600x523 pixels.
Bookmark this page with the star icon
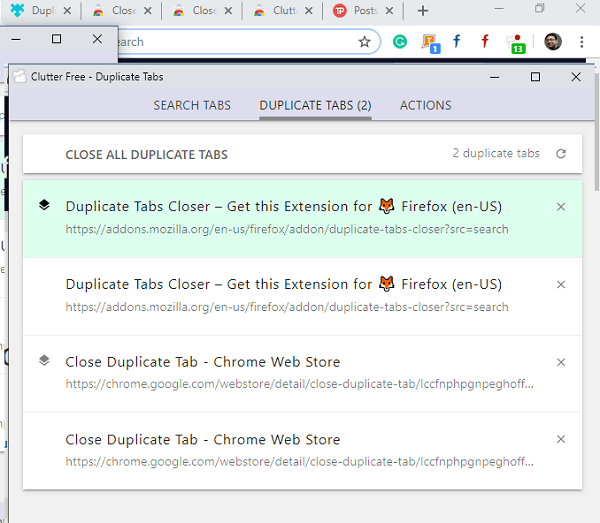pos(365,42)
